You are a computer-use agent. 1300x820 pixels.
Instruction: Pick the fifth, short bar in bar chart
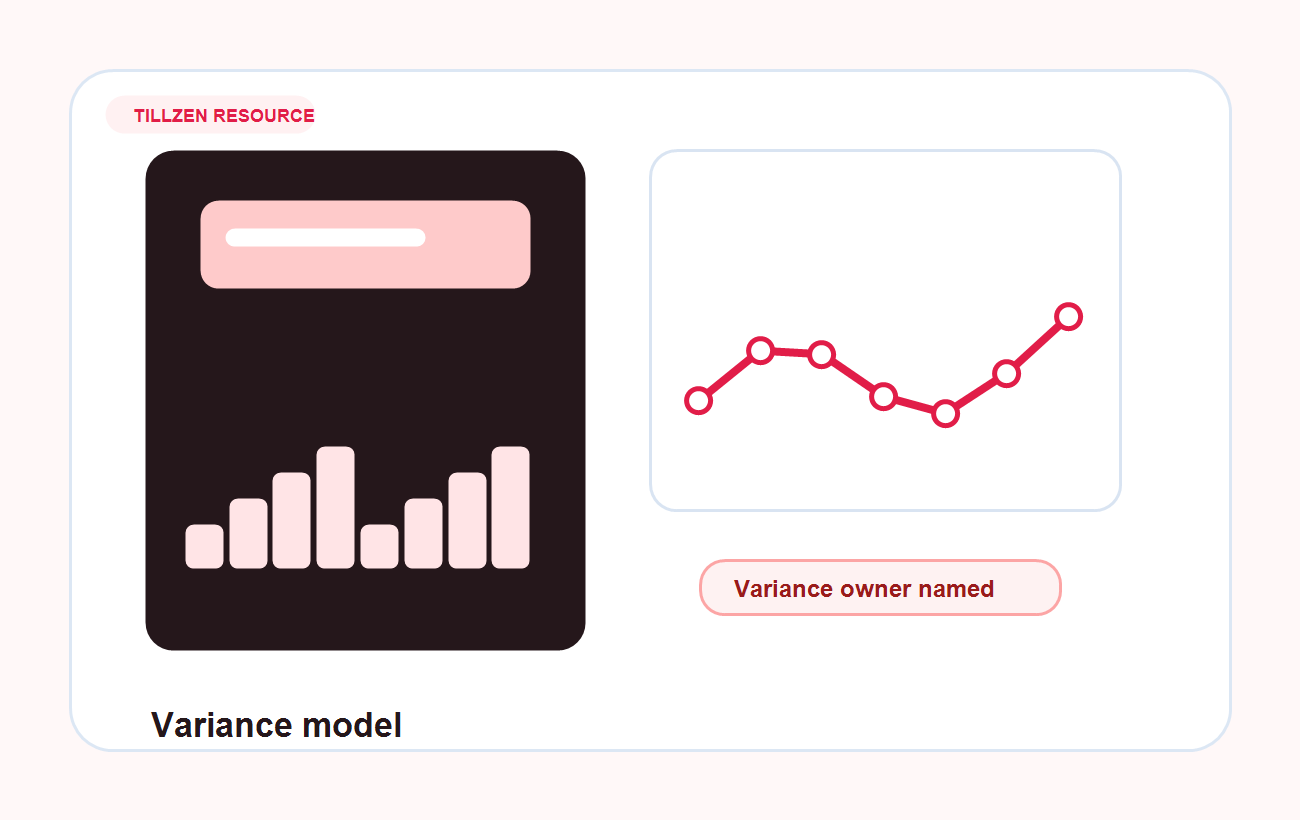coord(379,546)
